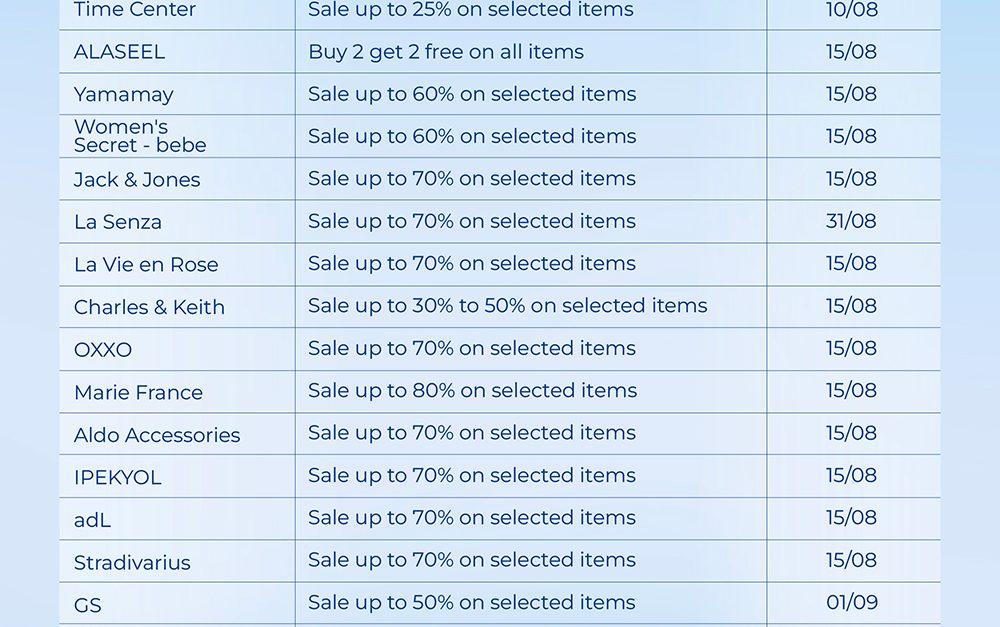
Task: Click the 01/09 end date for GS
Action: tap(851, 602)
